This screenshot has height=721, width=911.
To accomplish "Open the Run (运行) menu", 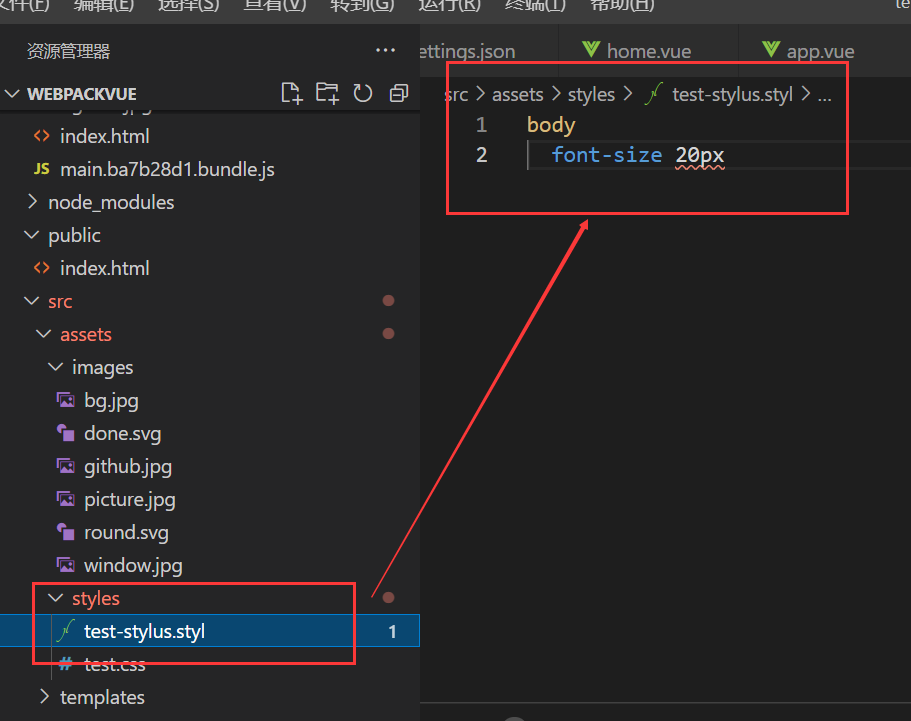I will pyautogui.click(x=450, y=6).
